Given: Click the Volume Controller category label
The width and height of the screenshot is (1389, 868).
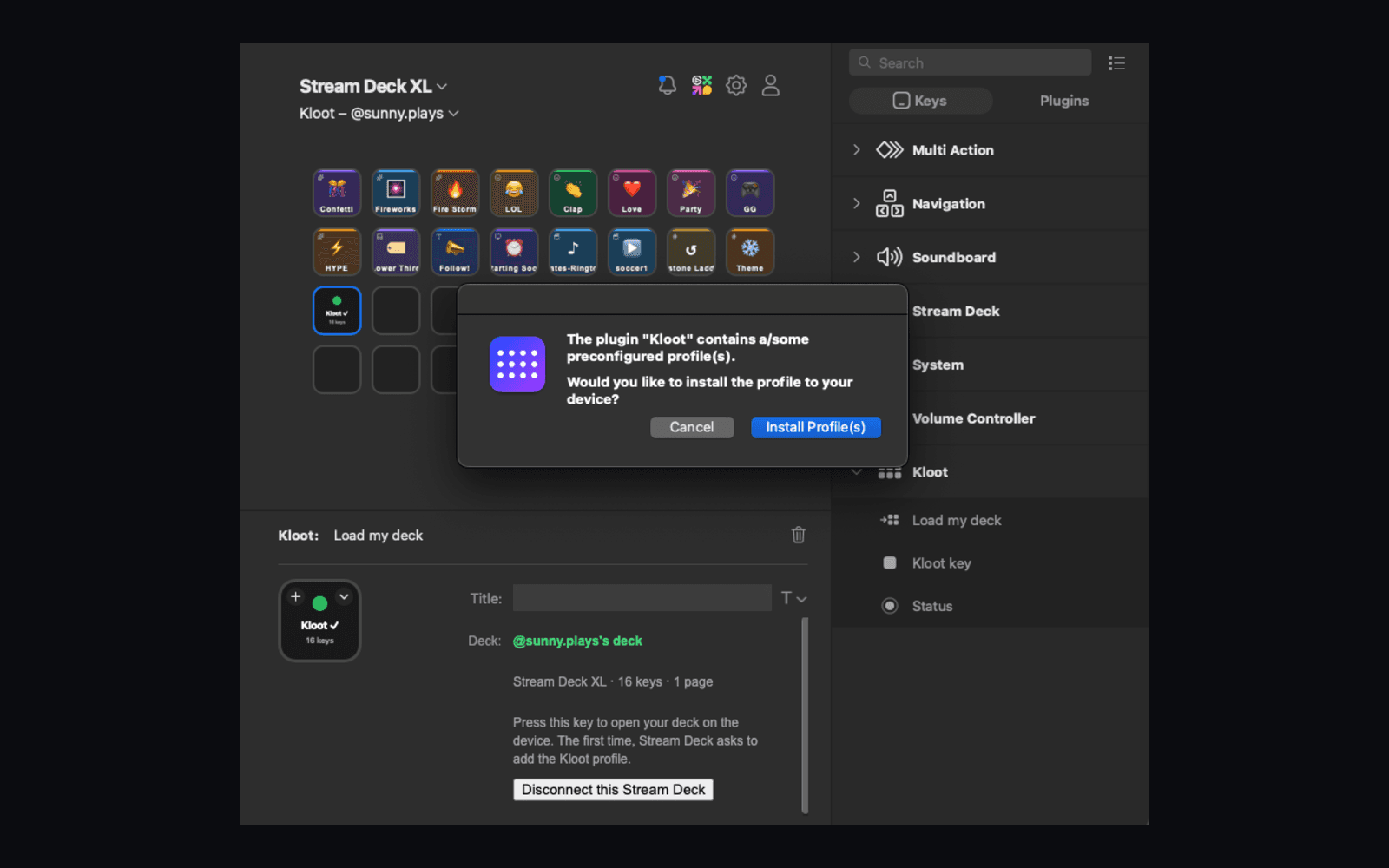Looking at the screenshot, I should [973, 418].
